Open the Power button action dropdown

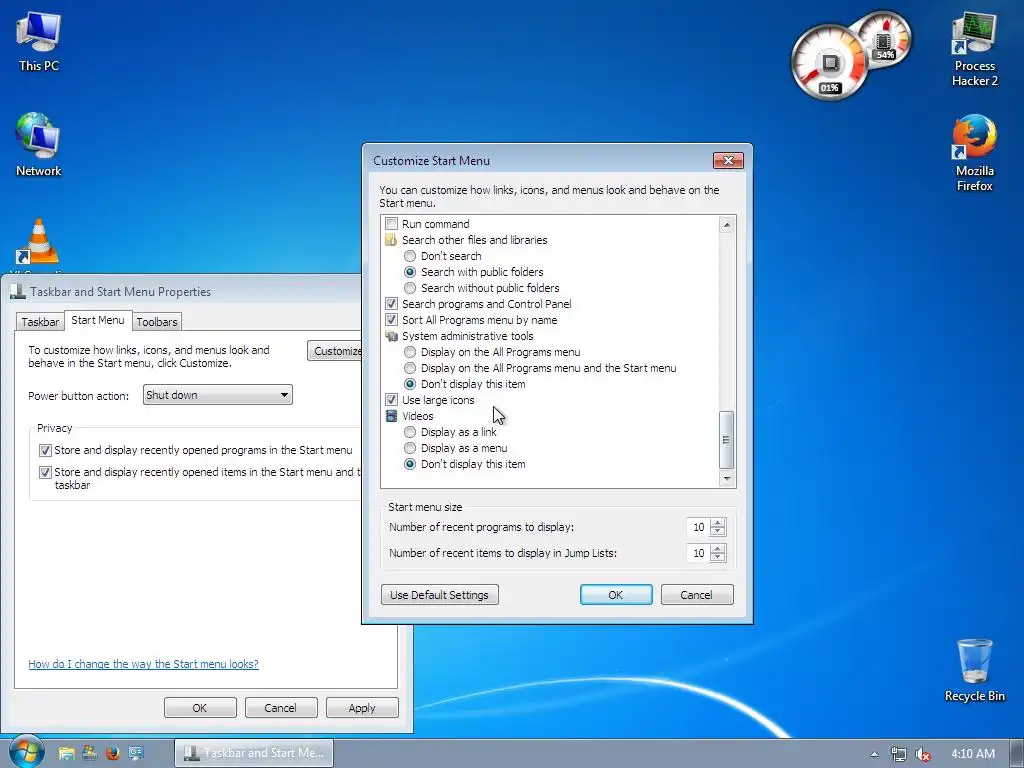point(217,394)
